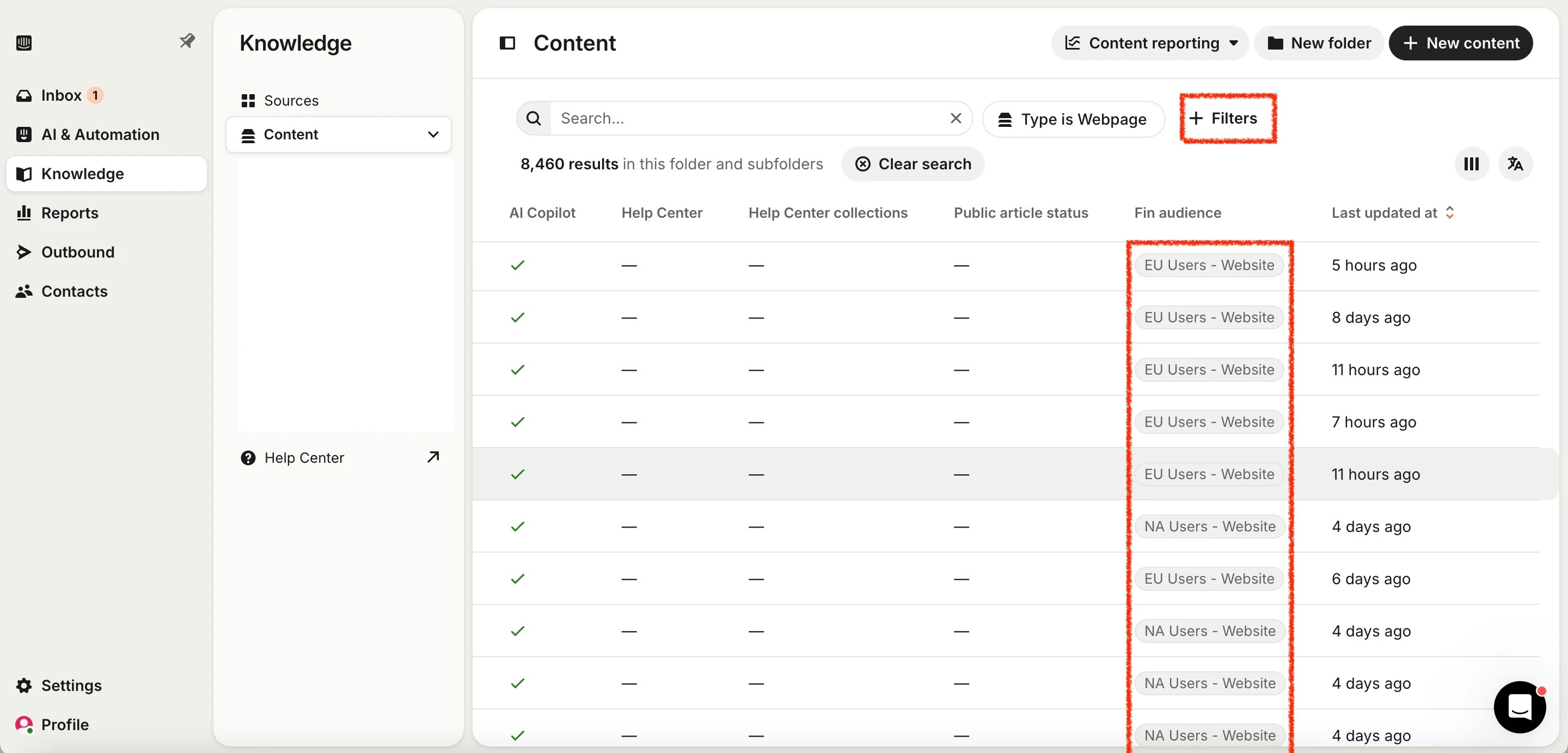Toggle the sidebar pin icon

coord(187,41)
